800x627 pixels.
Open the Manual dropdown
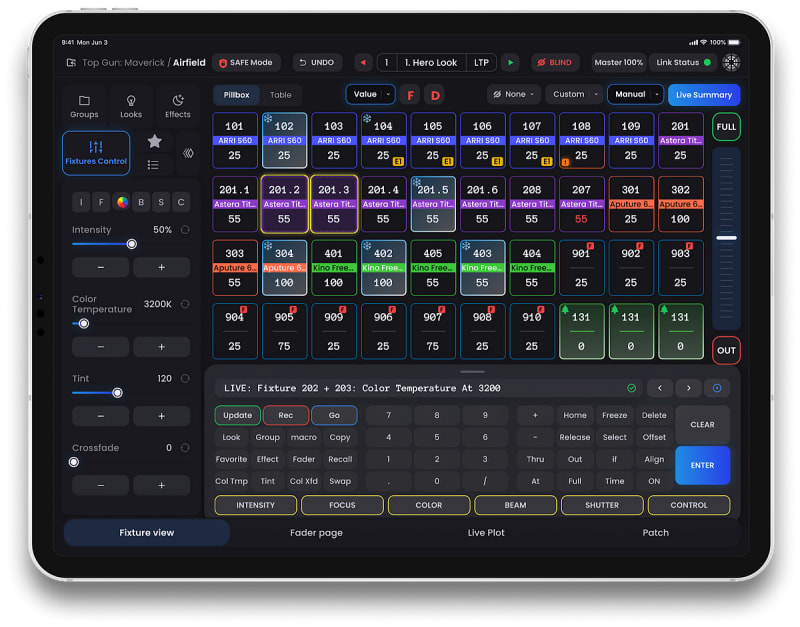point(637,94)
